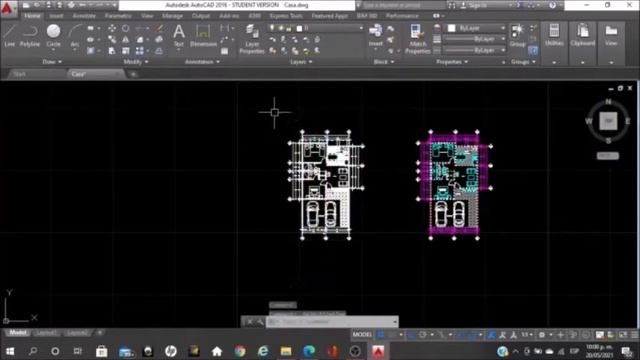Add new drawing tab with plus
The width and height of the screenshot is (640, 360).
point(133,74)
